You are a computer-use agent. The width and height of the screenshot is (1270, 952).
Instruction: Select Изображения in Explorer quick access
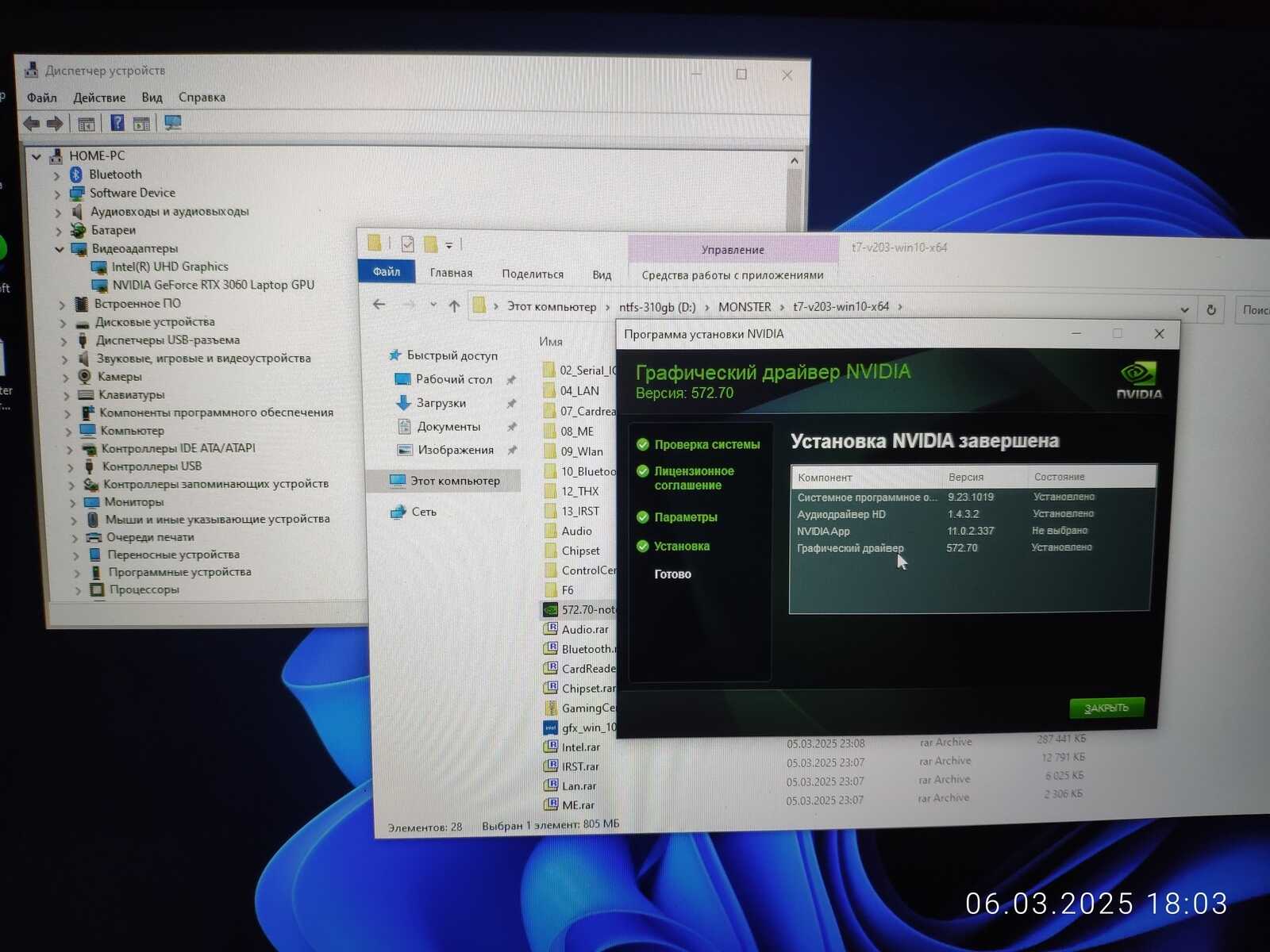coord(456,450)
